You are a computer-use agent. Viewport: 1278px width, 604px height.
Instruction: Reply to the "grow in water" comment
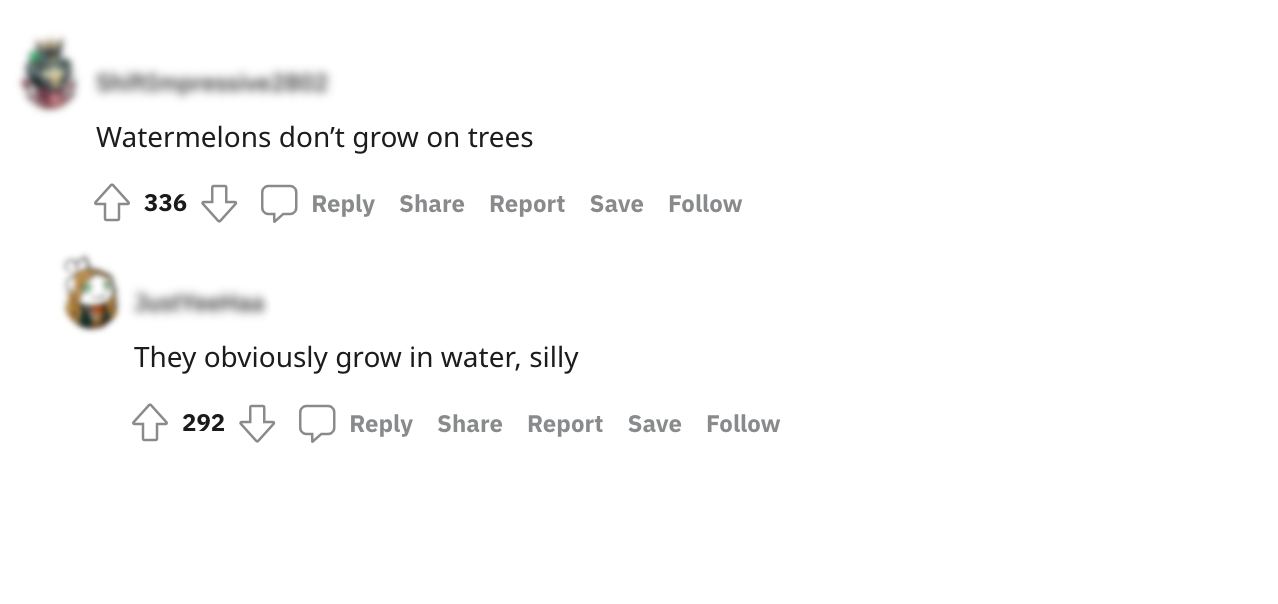point(380,424)
